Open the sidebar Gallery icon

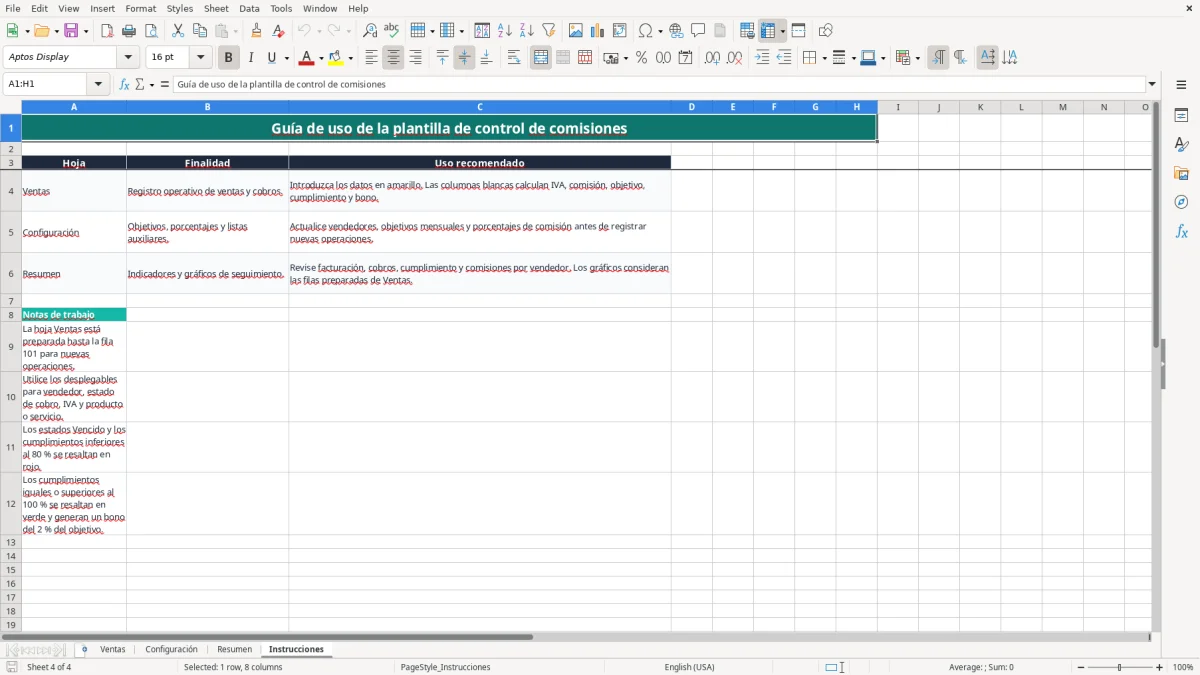click(x=1181, y=173)
